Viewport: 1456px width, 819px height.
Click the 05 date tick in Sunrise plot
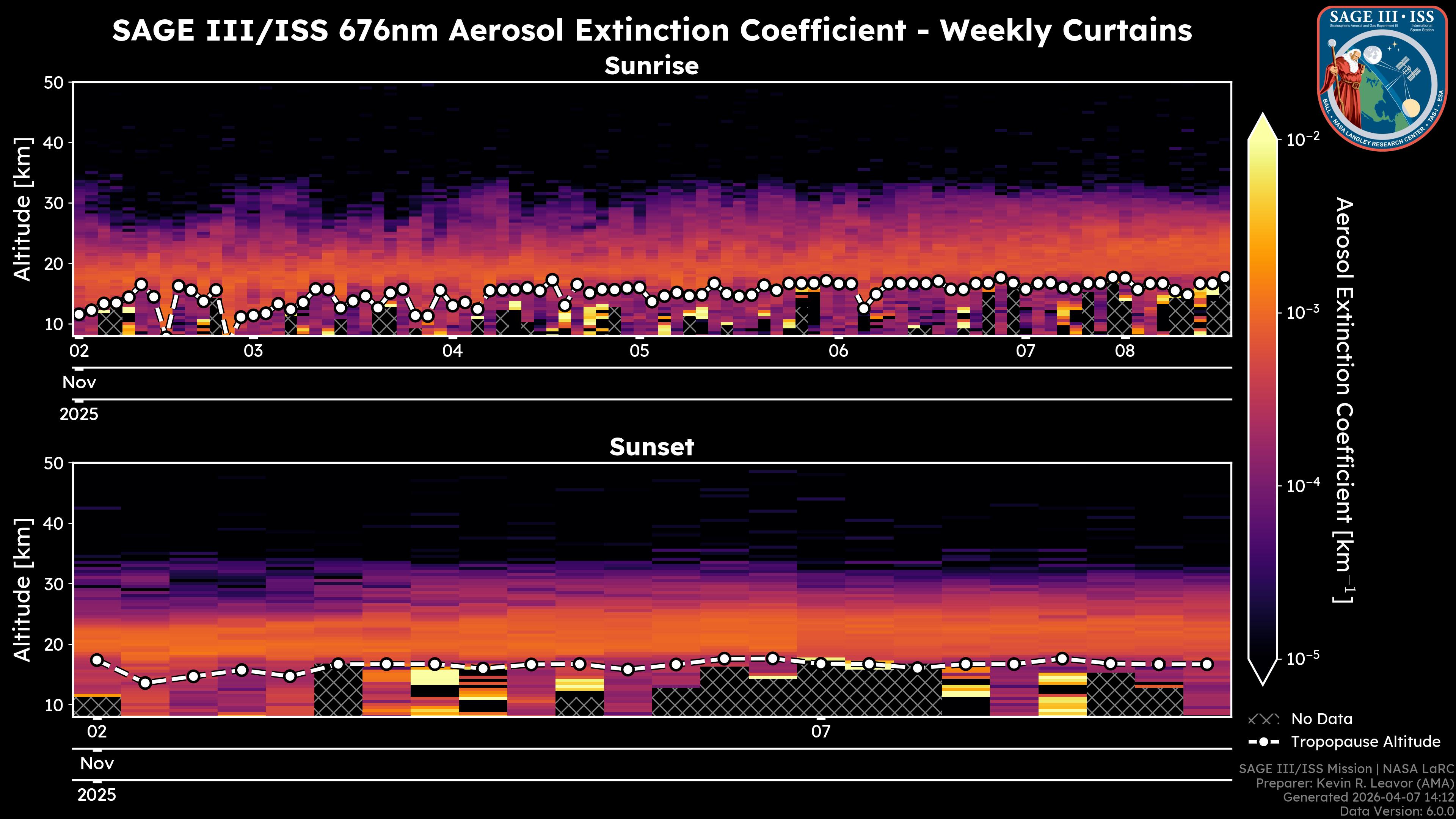[x=639, y=351]
